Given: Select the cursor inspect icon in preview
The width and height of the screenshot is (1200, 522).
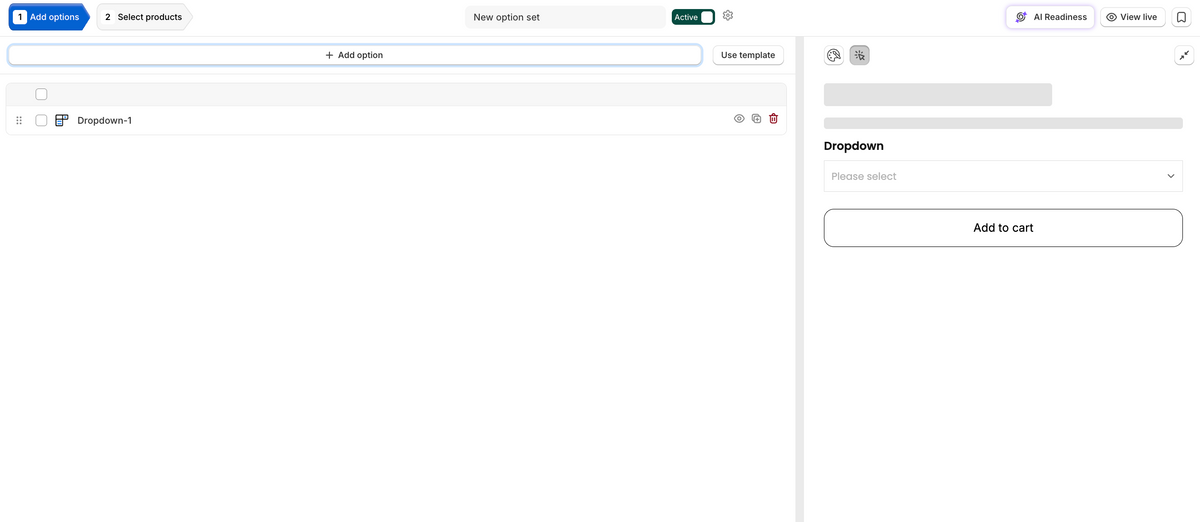Looking at the screenshot, I should coord(860,56).
